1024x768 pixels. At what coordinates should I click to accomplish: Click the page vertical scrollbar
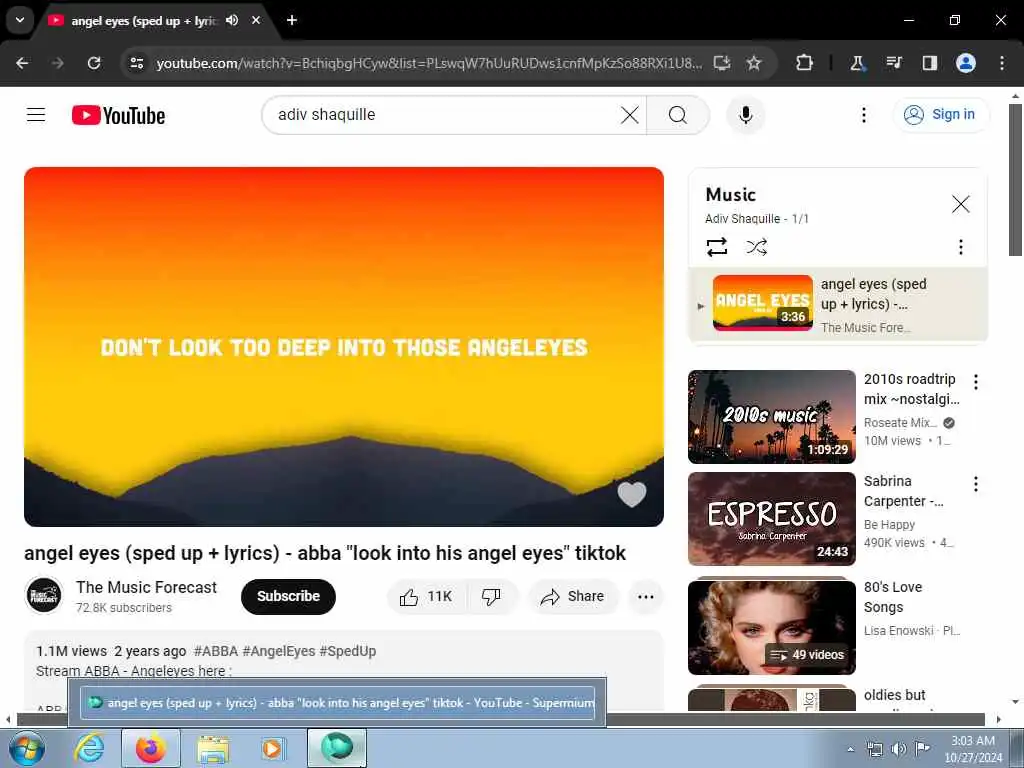click(1015, 178)
